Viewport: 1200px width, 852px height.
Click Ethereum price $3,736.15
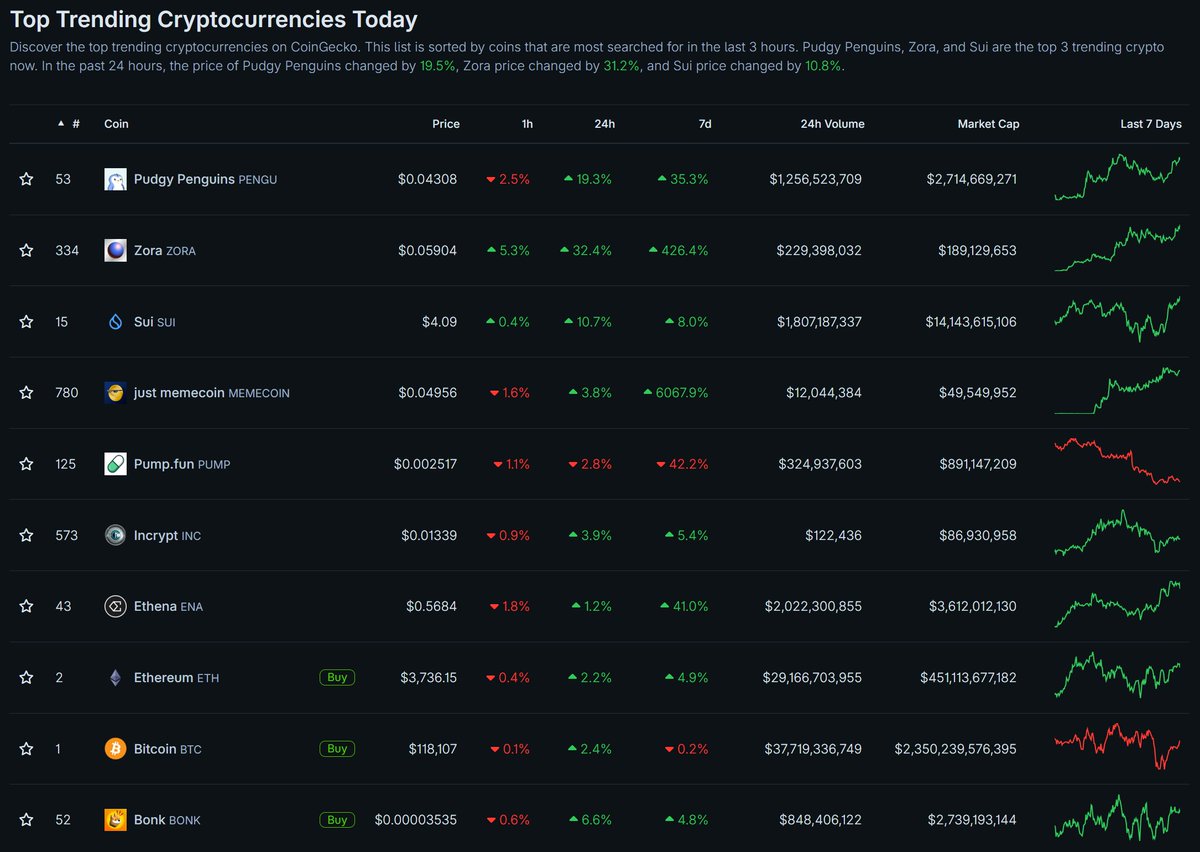click(429, 677)
